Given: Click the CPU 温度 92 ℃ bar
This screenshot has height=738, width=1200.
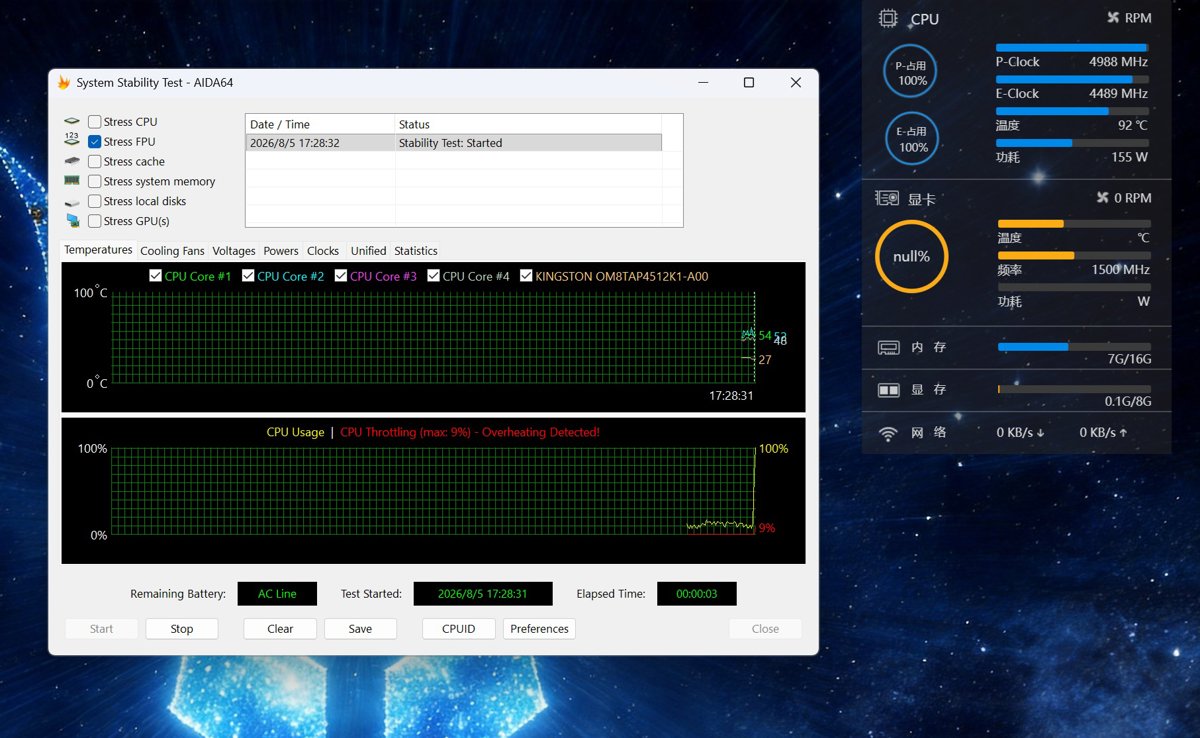Looking at the screenshot, I should tap(1072, 112).
